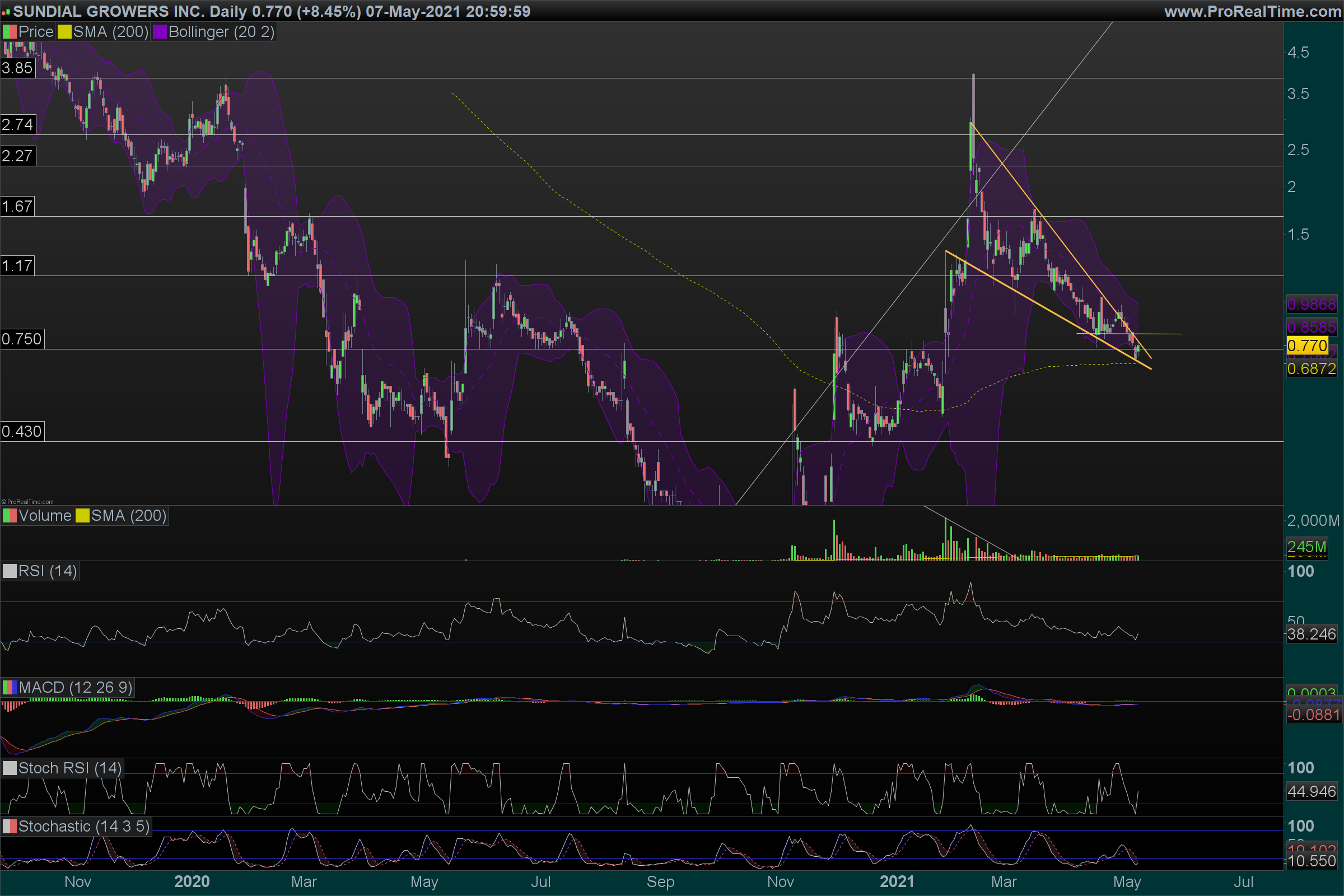Click the Stoch RSI (14) legend icon

(x=10, y=768)
